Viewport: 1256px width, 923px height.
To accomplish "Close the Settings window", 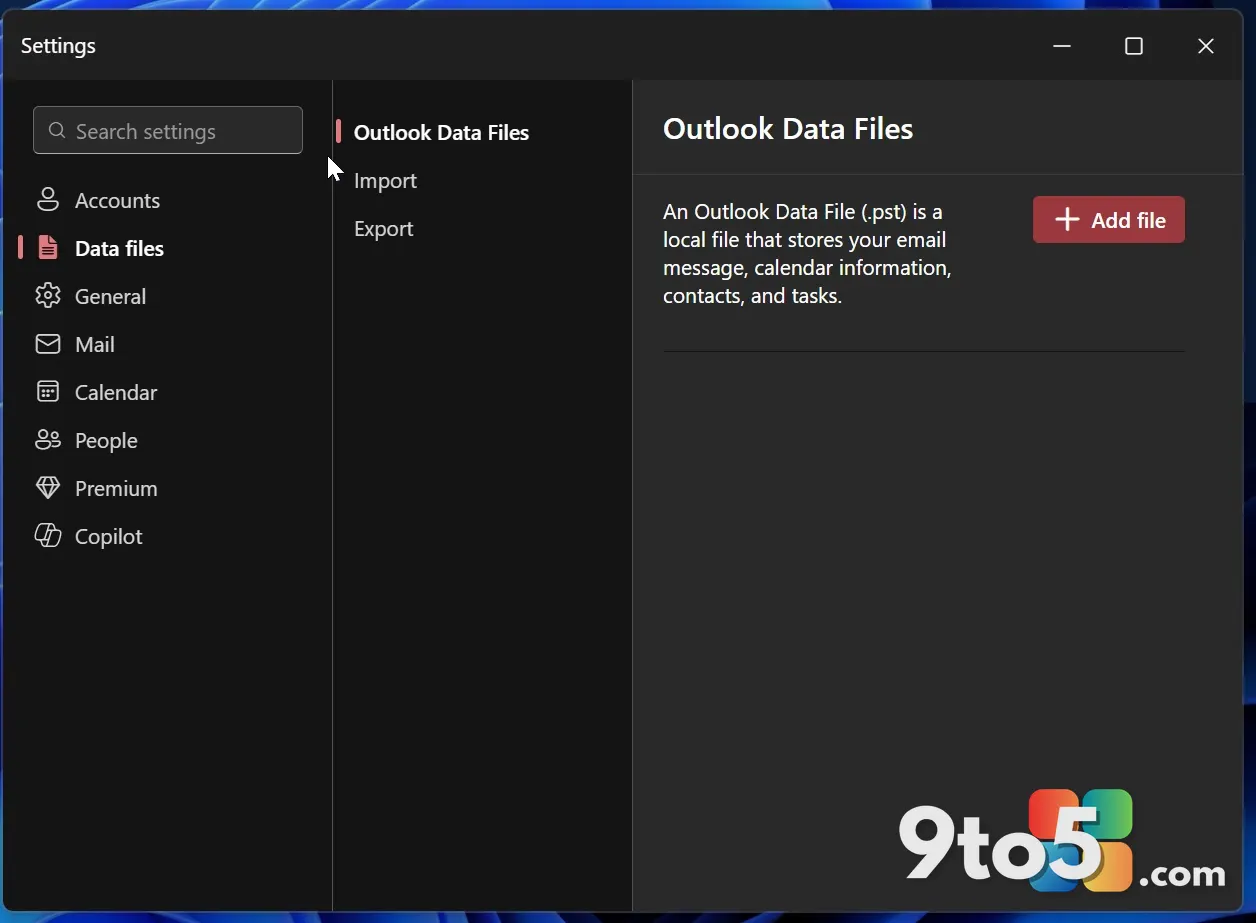I will point(1206,46).
